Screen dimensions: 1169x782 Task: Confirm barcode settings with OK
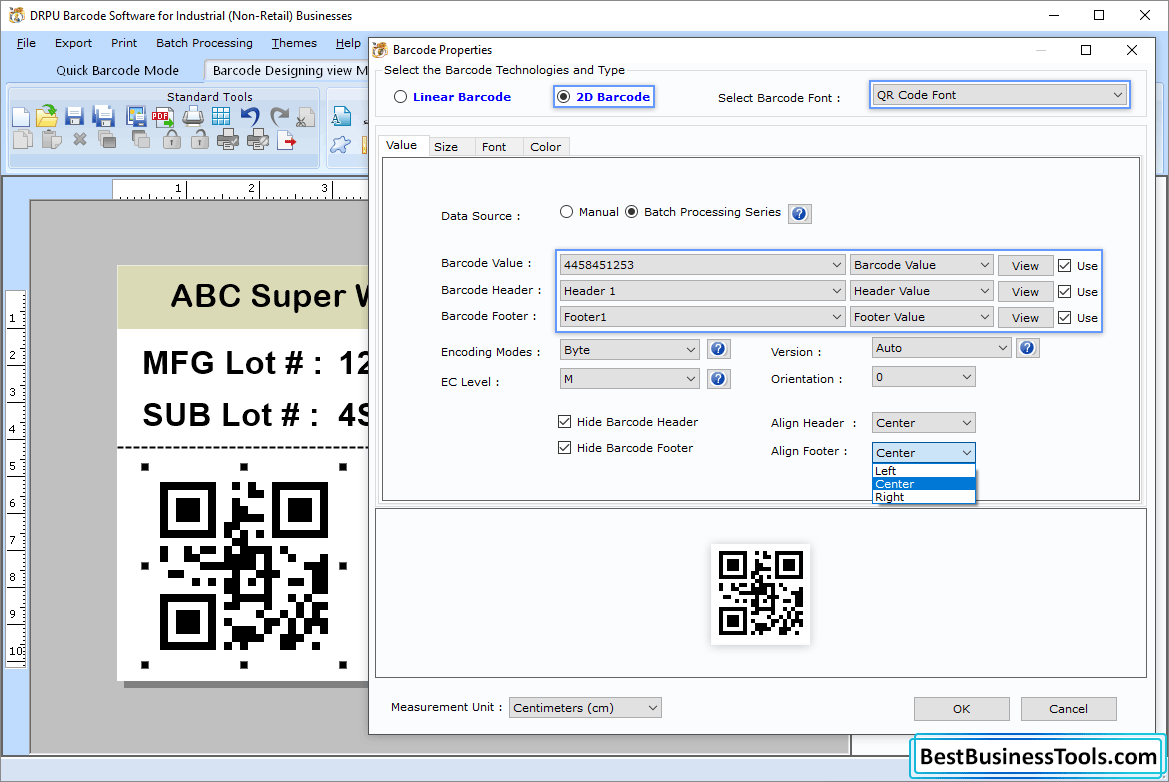960,708
